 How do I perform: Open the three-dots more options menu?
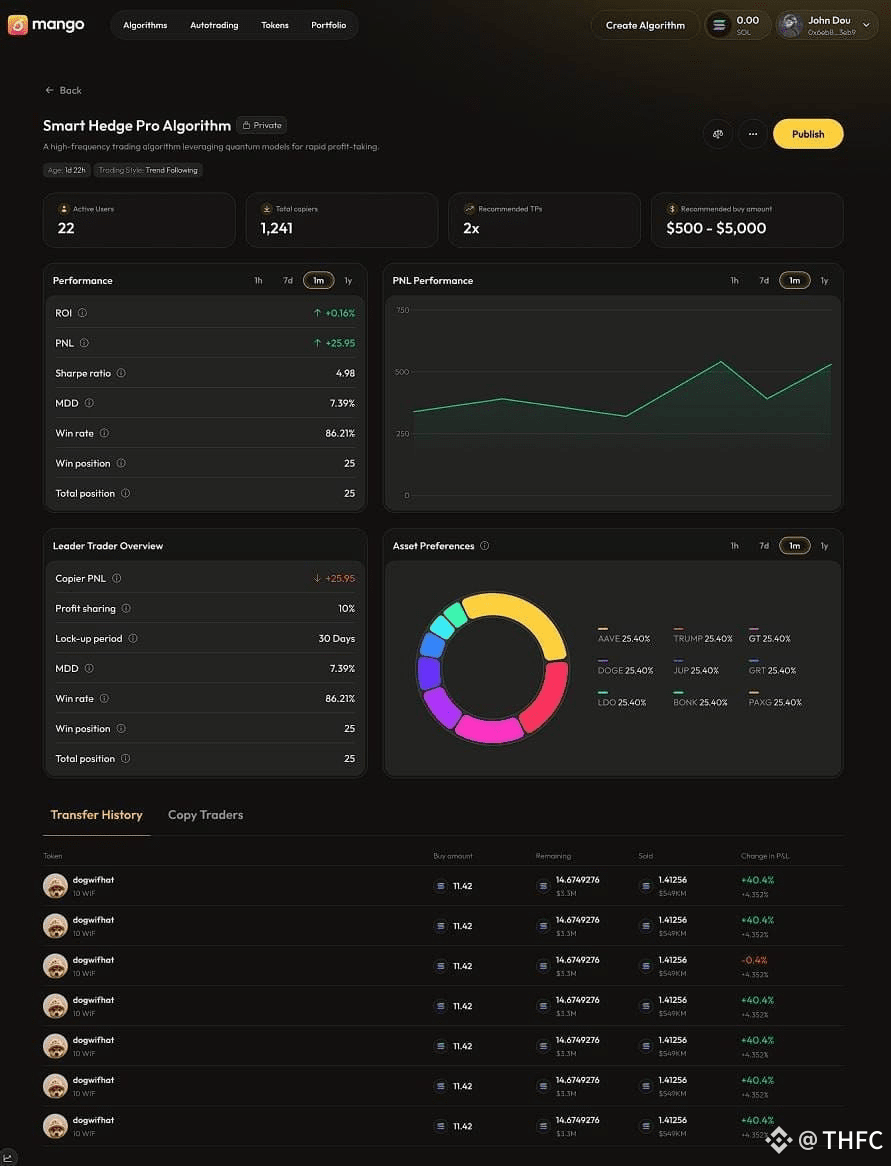pos(753,134)
